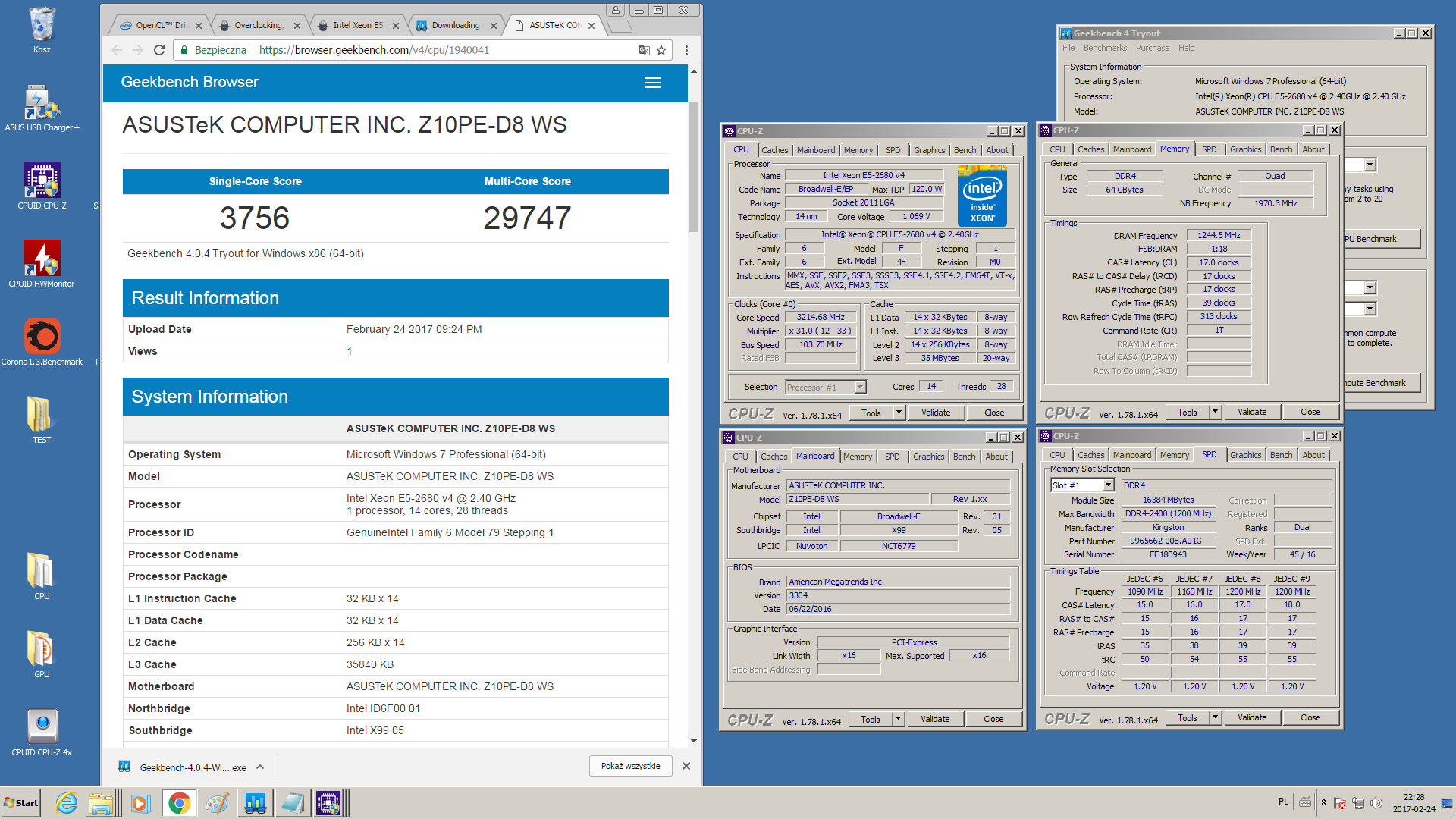Expand the Geekbench download item chevron

point(260,767)
